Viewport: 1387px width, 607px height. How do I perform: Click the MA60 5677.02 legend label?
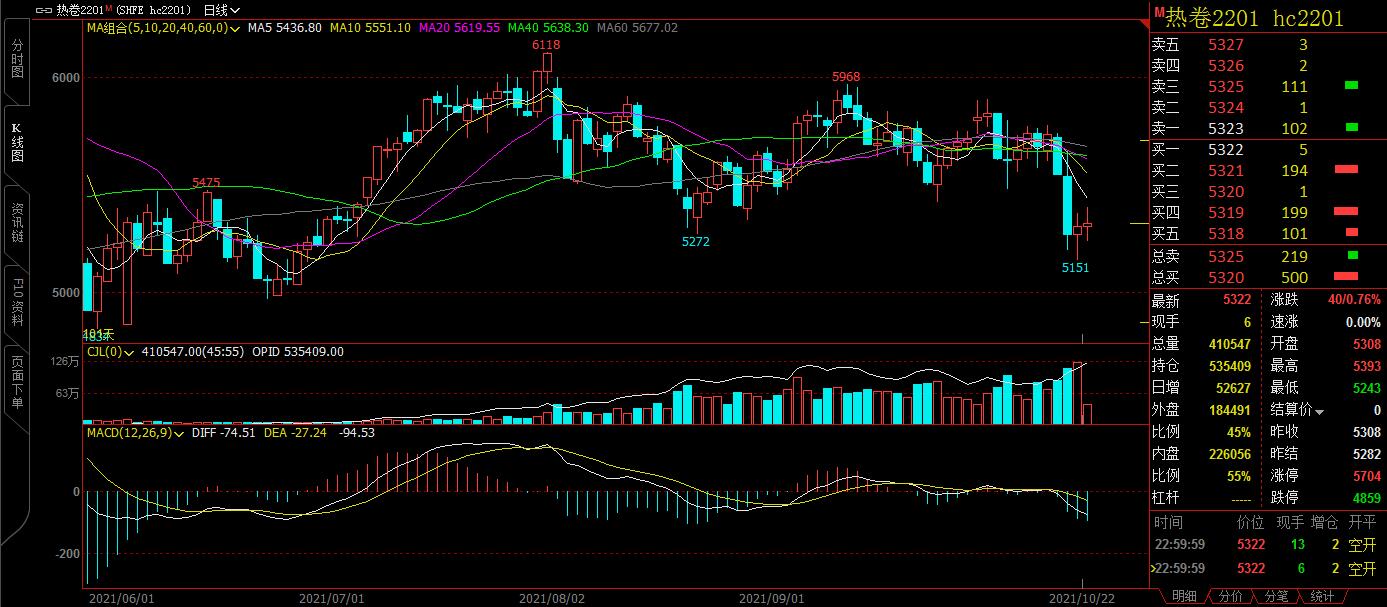tap(637, 28)
